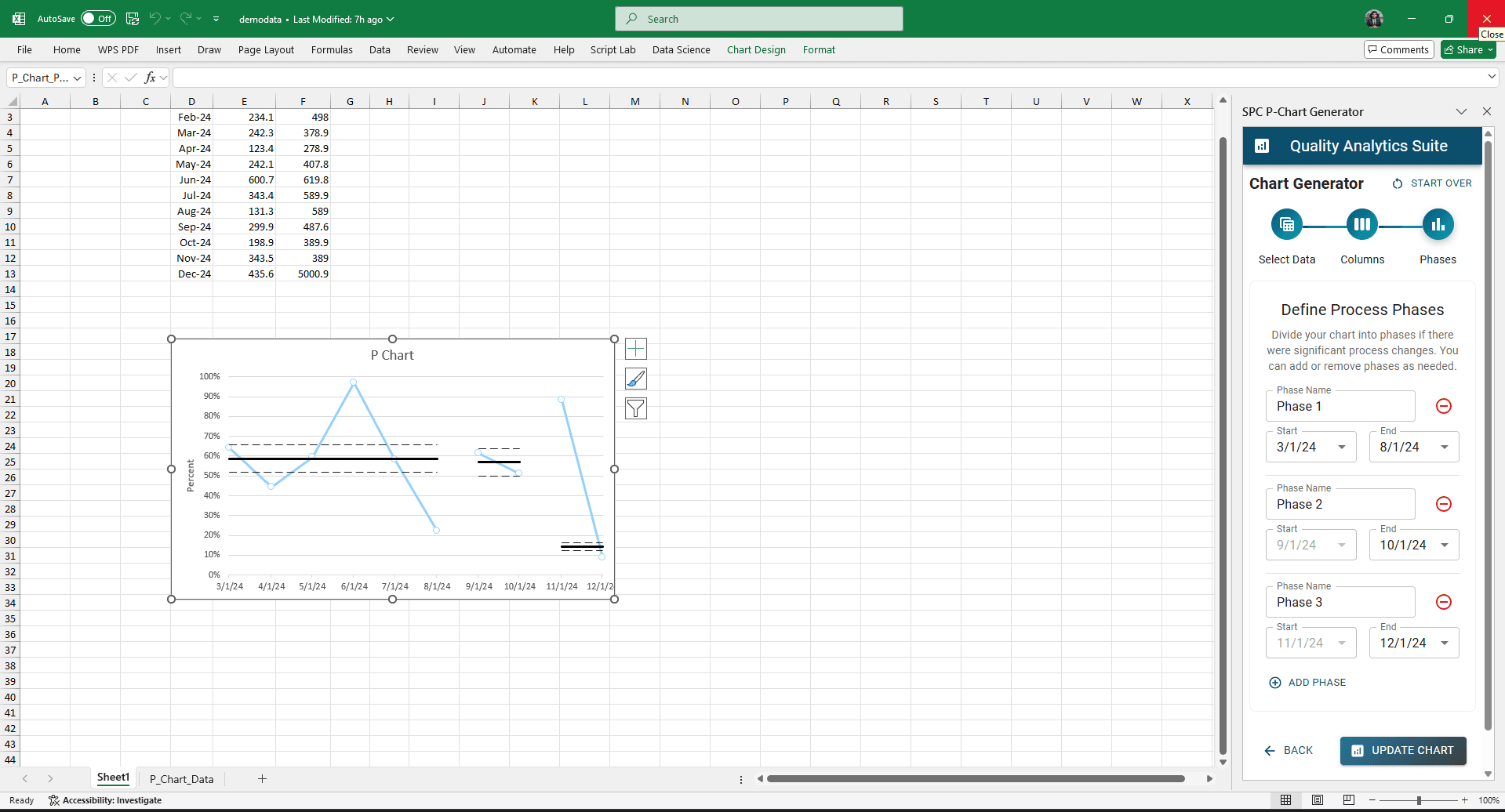The width and height of the screenshot is (1505, 812).
Task: Open Phase 1 End date dropdown
Action: (1414, 447)
